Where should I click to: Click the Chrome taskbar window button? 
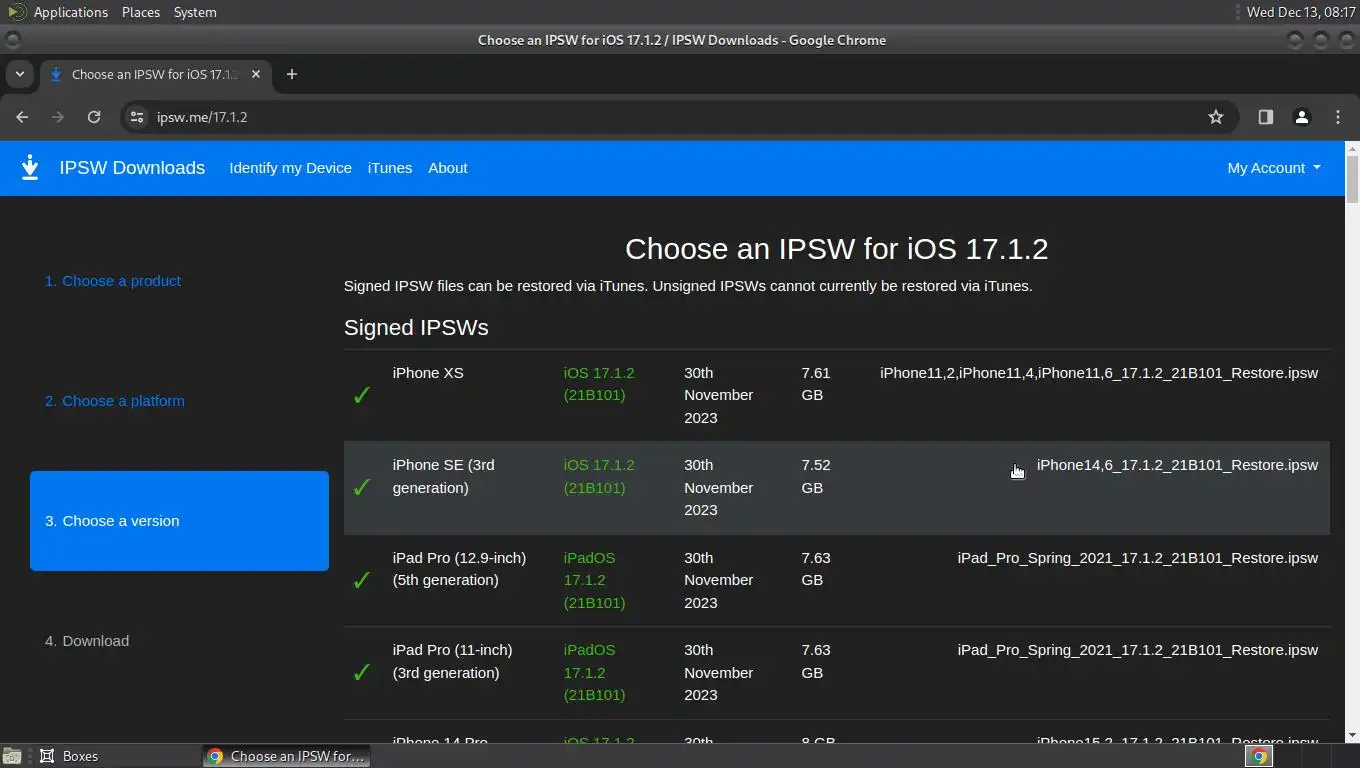tap(287, 756)
